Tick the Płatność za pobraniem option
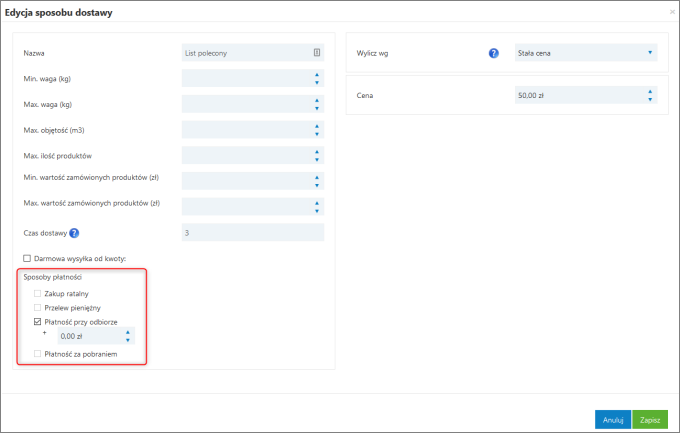 click(x=37, y=354)
